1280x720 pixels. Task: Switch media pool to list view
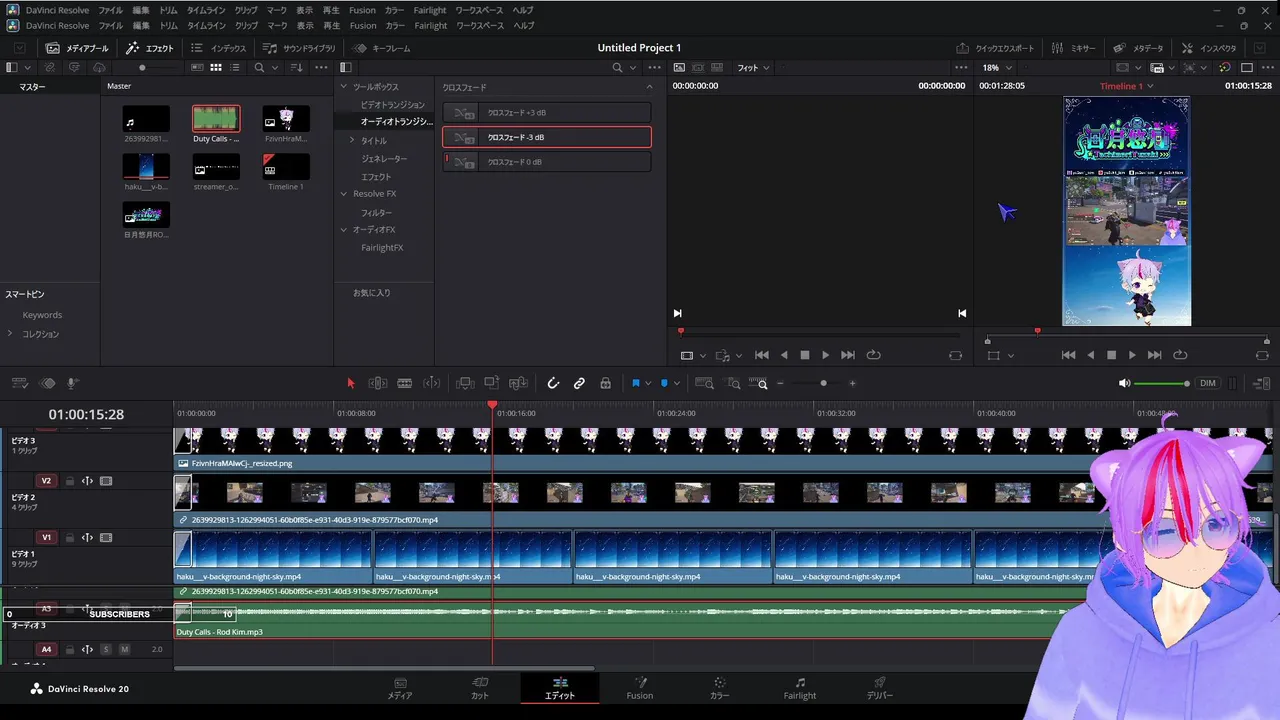click(x=235, y=67)
